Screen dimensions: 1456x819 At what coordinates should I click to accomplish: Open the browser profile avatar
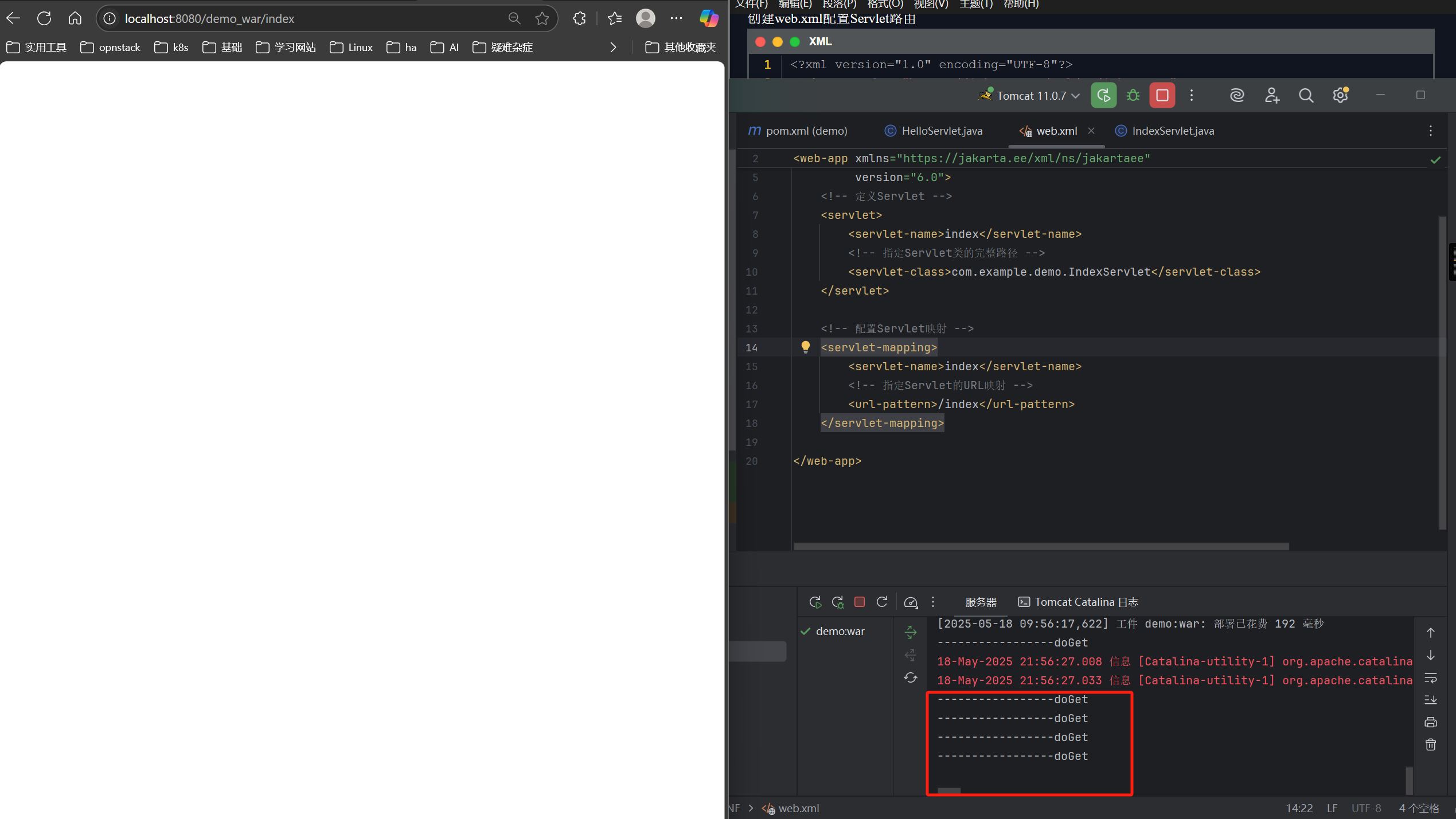[646, 18]
